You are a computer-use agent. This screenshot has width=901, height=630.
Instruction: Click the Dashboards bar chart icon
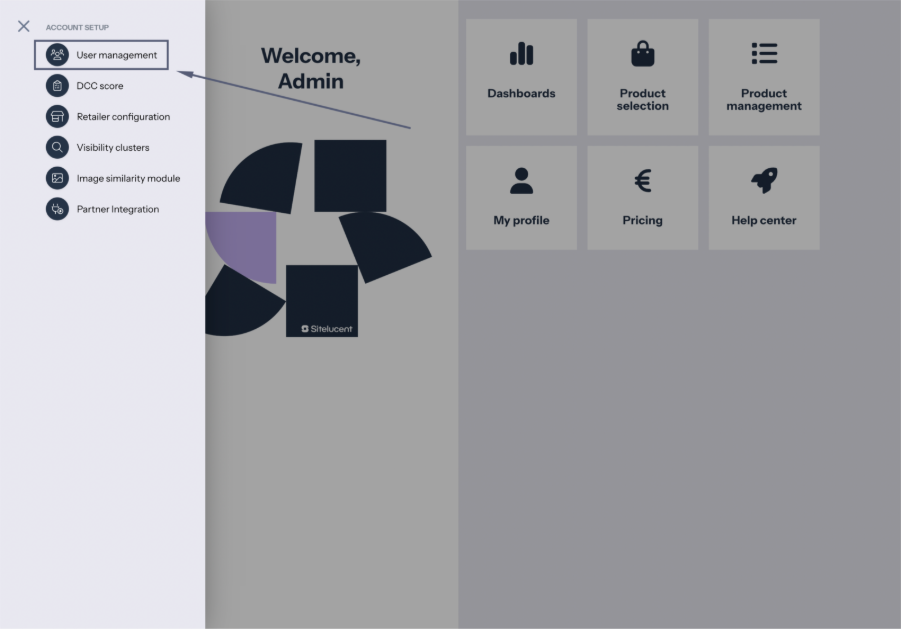(521, 54)
